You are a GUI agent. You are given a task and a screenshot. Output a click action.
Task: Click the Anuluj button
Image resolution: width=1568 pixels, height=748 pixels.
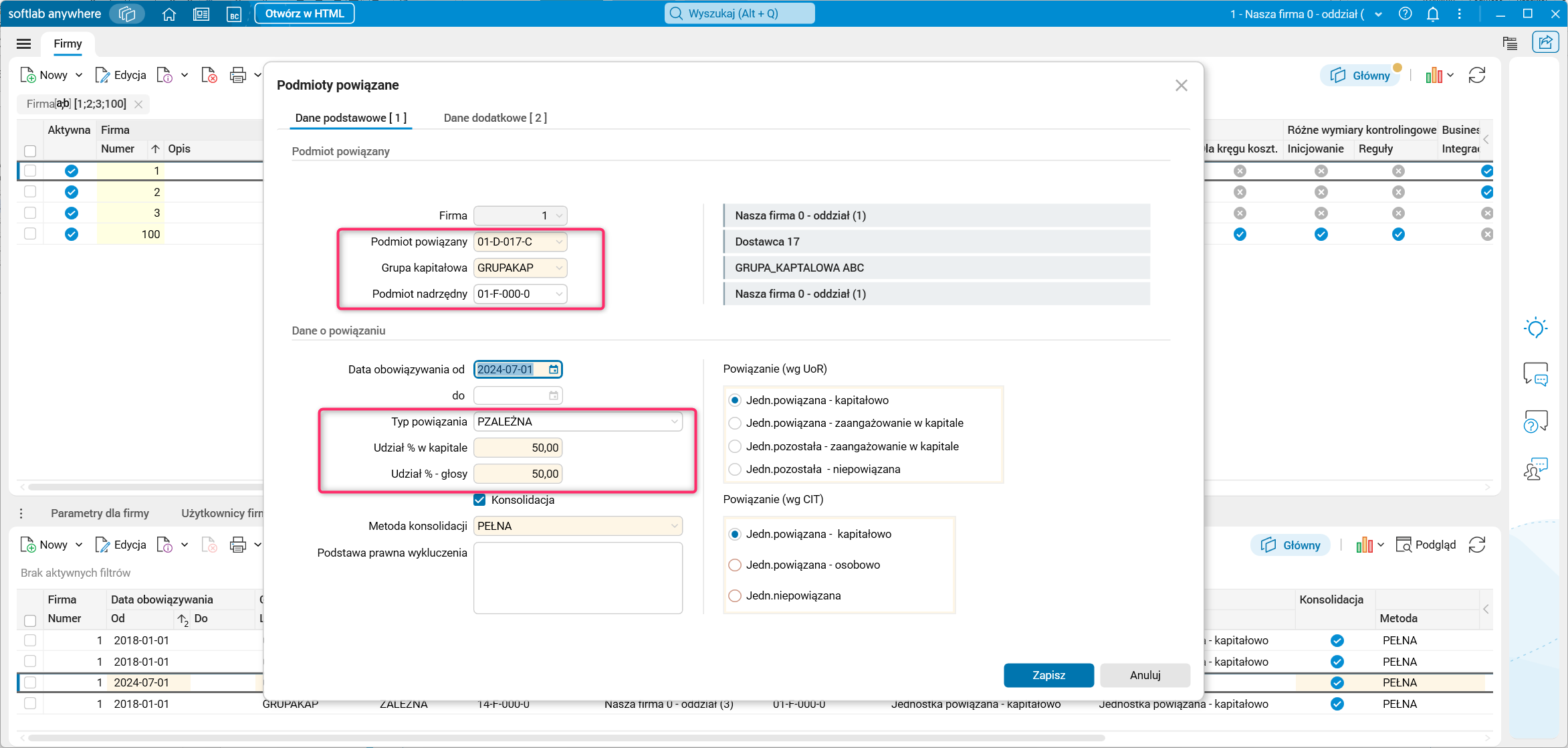click(1145, 675)
